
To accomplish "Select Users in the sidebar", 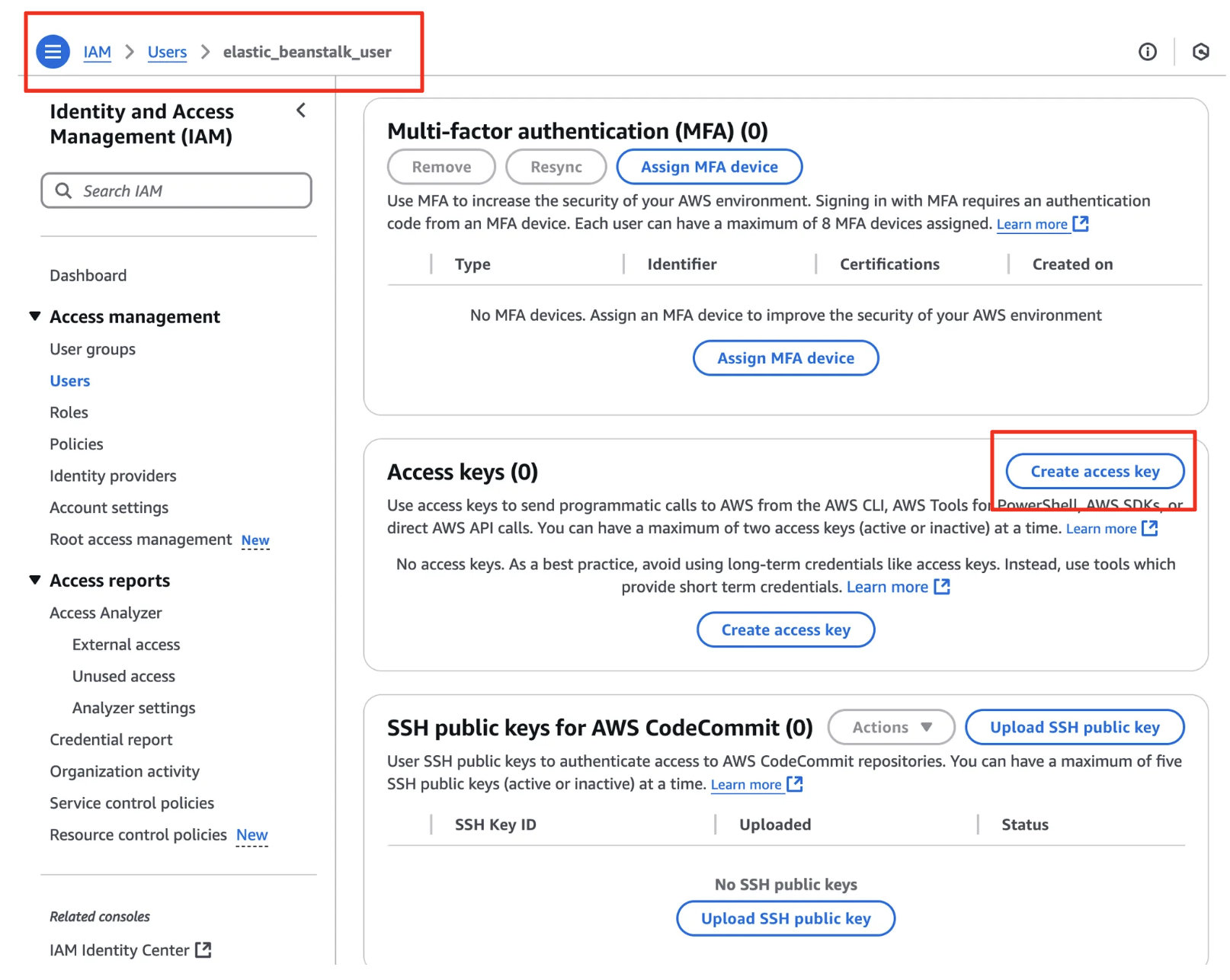I will click(70, 381).
